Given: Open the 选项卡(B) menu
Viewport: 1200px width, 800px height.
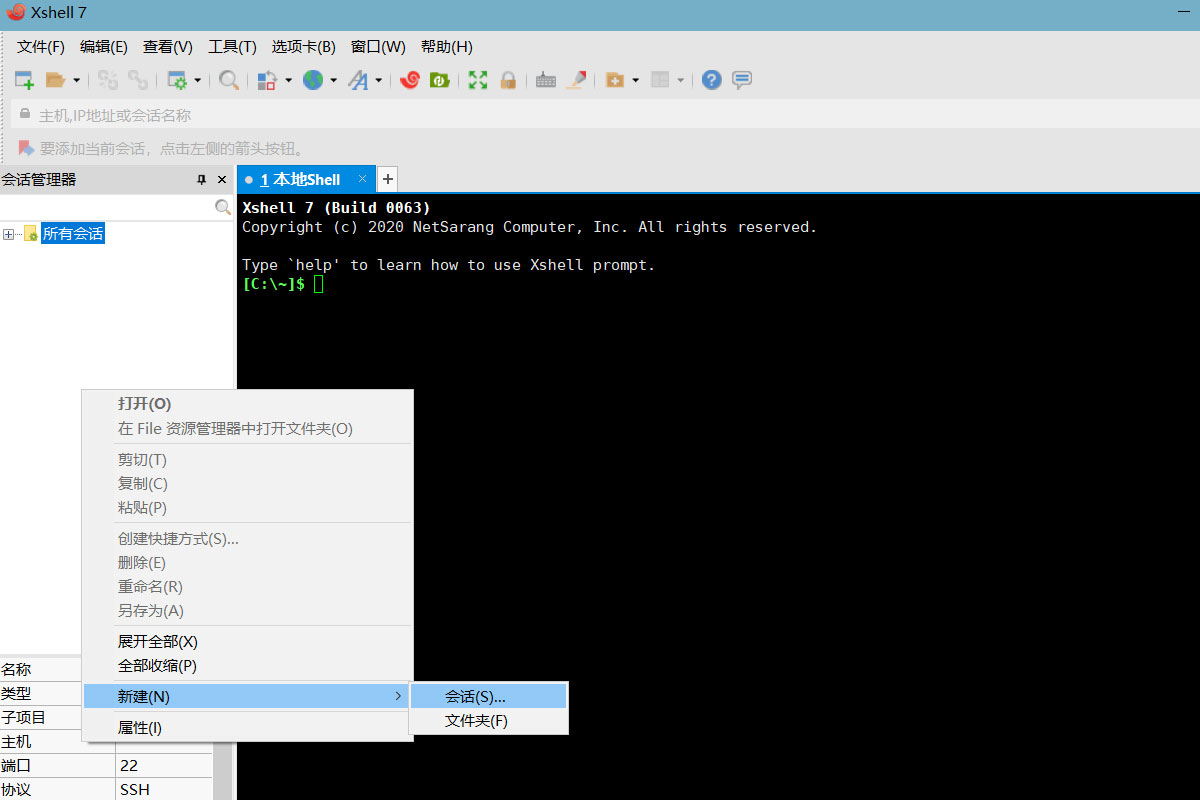Looking at the screenshot, I should pos(304,47).
